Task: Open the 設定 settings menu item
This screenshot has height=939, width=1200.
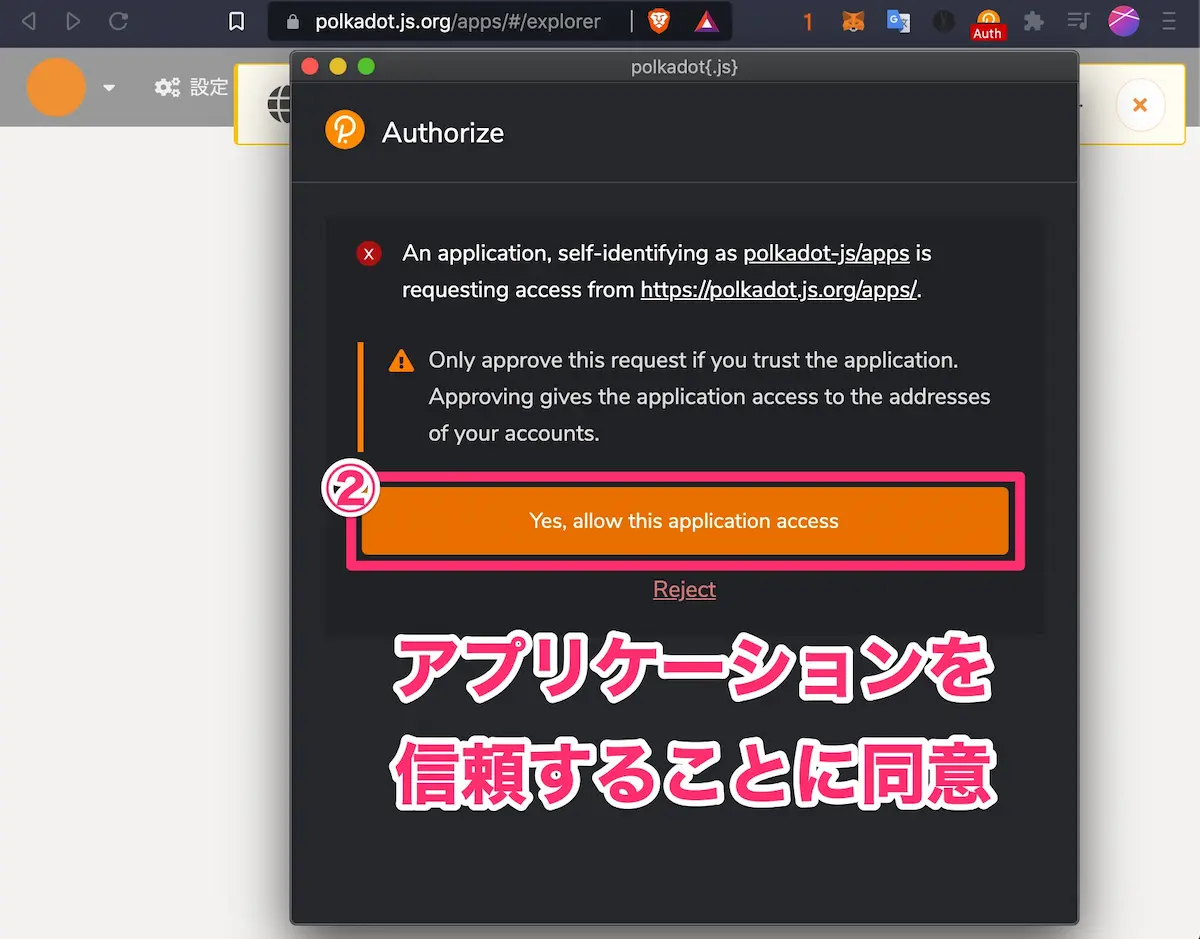Action: 192,87
